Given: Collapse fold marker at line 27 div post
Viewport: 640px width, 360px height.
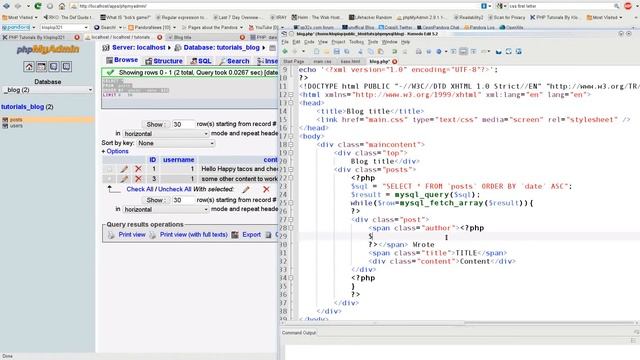Looking at the screenshot, I should (x=291, y=220).
